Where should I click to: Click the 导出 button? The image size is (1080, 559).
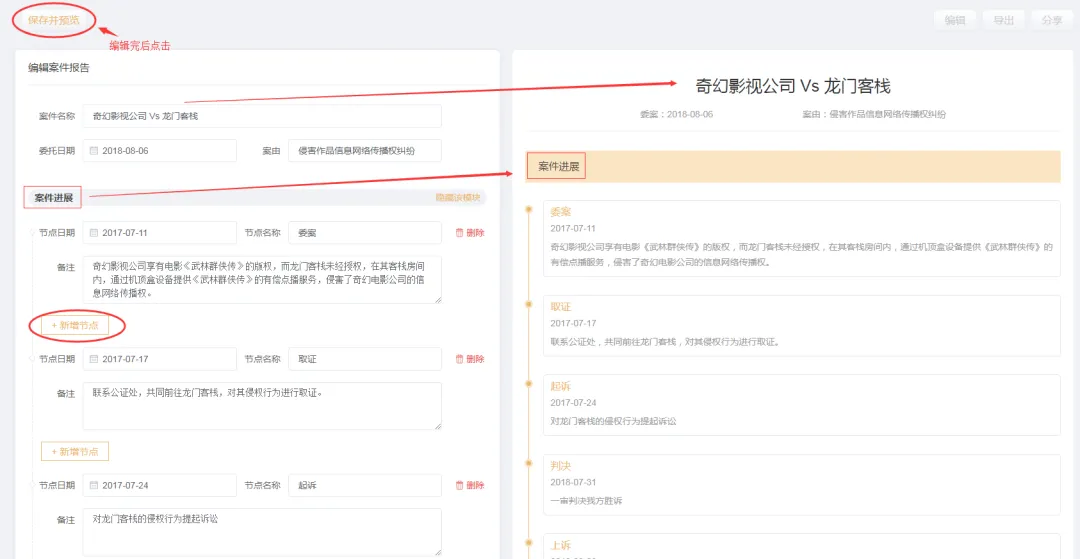[1003, 20]
